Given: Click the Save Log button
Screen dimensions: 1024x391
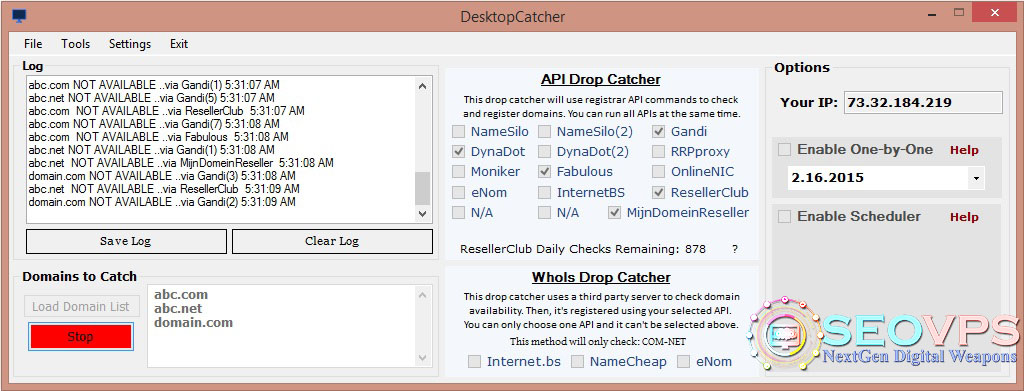Looking at the screenshot, I should tap(126, 241).
